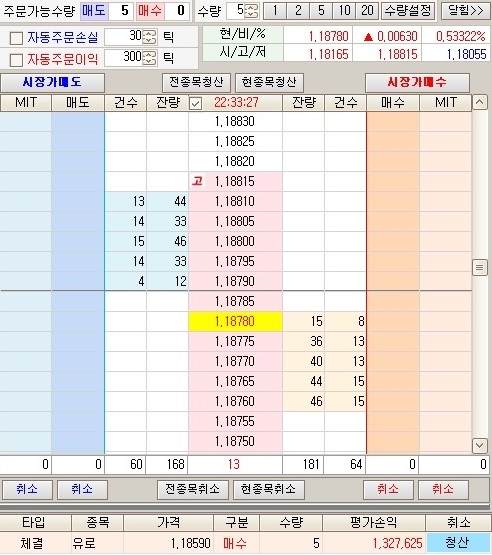Select quantity preset 20
The height and width of the screenshot is (555, 492).
pyautogui.click(x=367, y=11)
